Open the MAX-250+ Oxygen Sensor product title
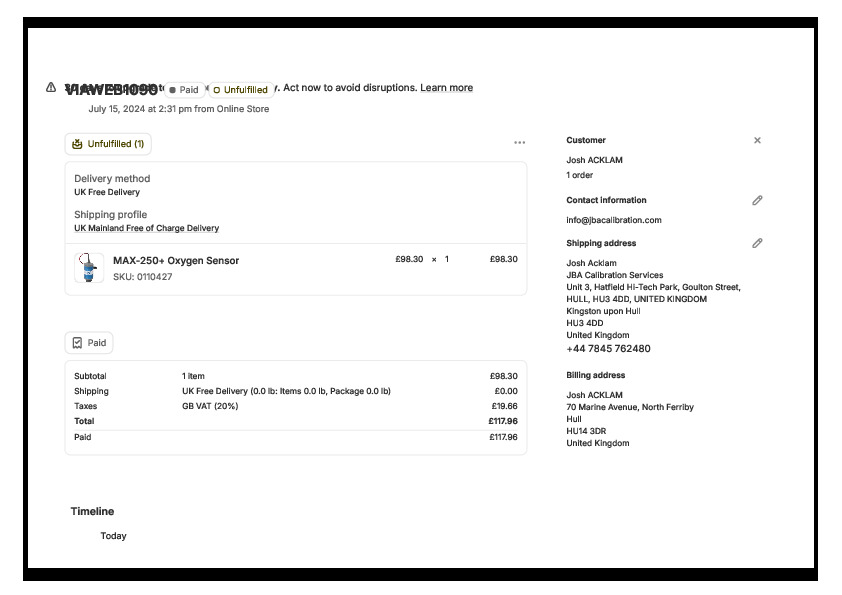The image size is (842, 595). [x=175, y=261]
